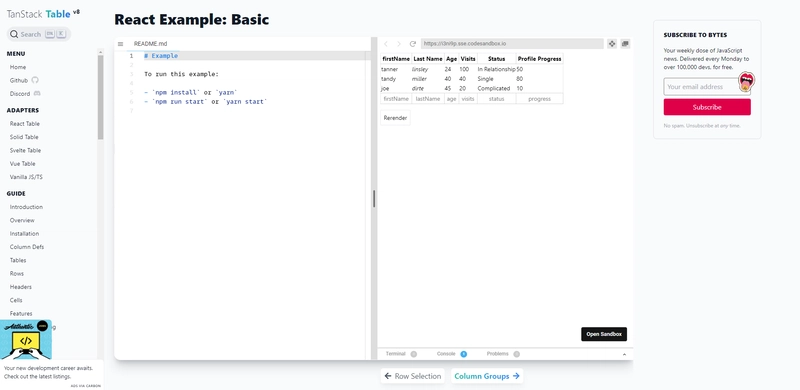The width and height of the screenshot is (800, 390).
Task: Click the email address input field
Action: pos(701,87)
